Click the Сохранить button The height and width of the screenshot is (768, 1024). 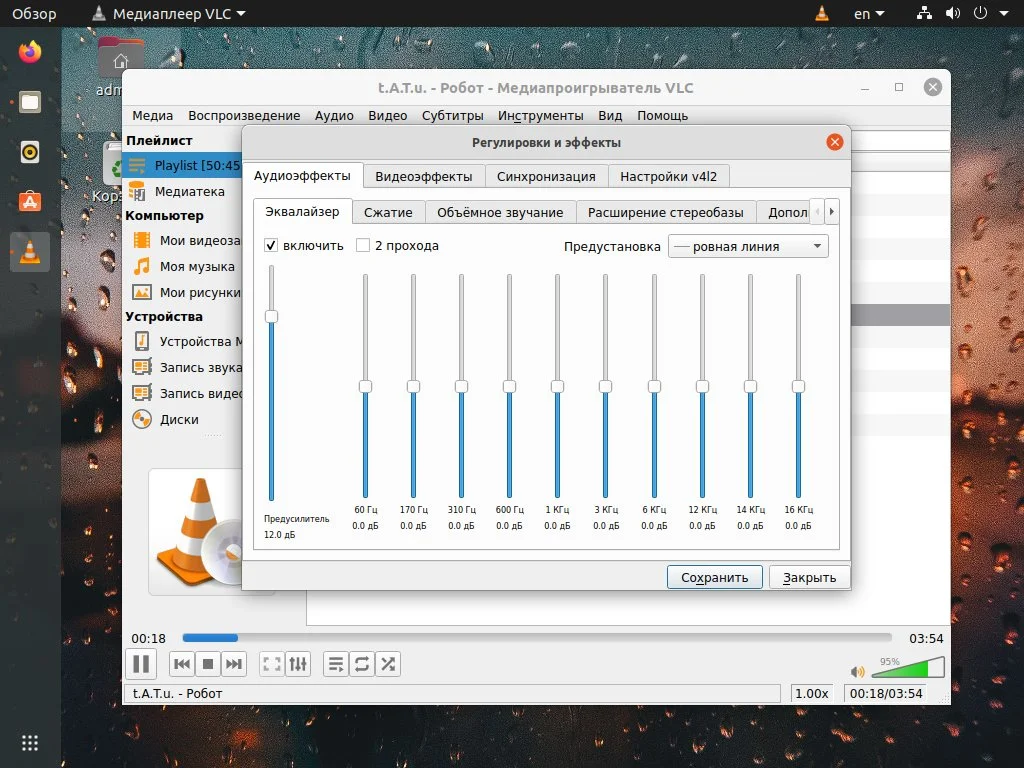pos(714,577)
